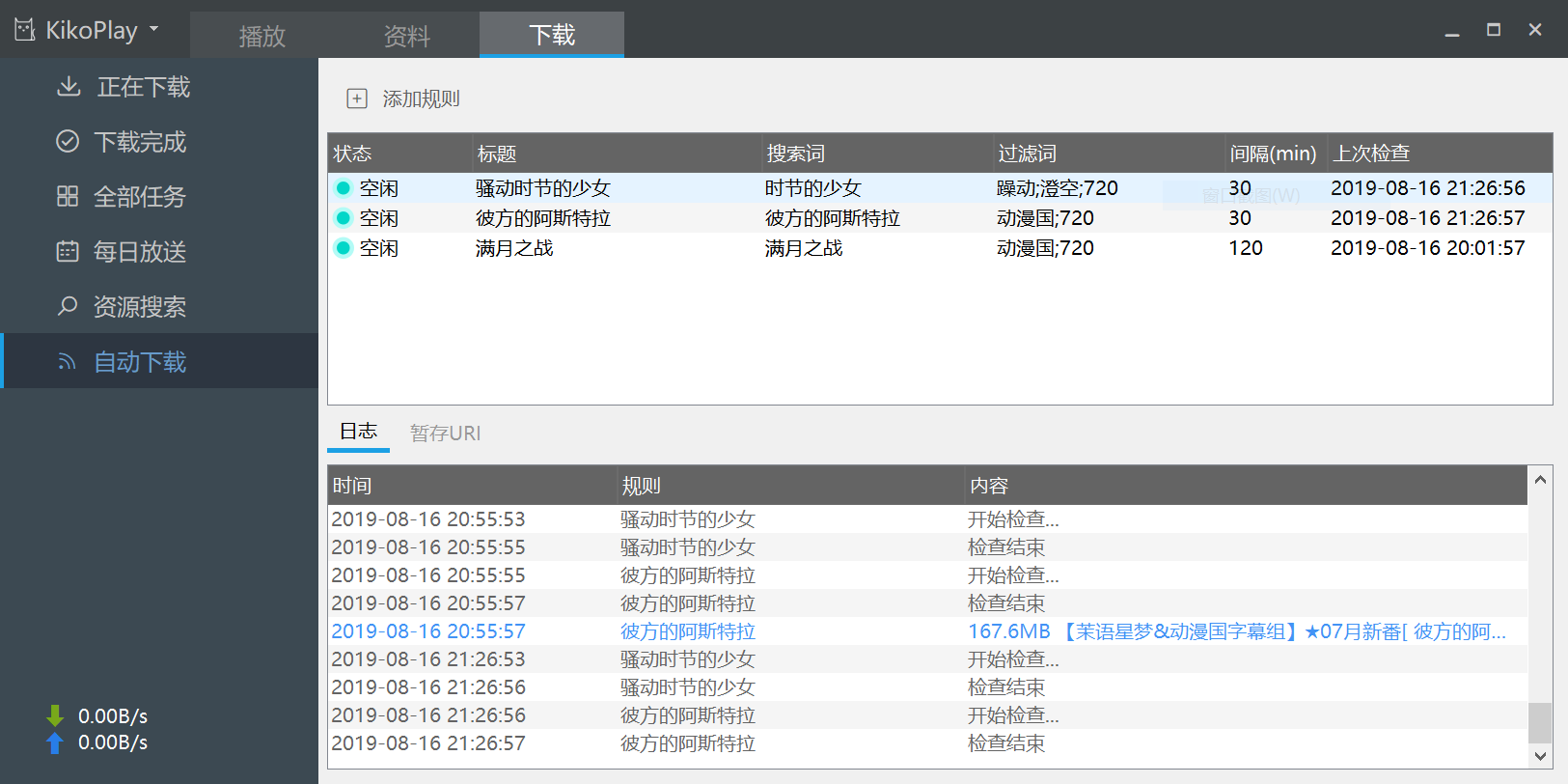Viewport: 1568px width, 784px height.
Task: Click the 自动下载 RSS feed icon
Action: click(68, 362)
